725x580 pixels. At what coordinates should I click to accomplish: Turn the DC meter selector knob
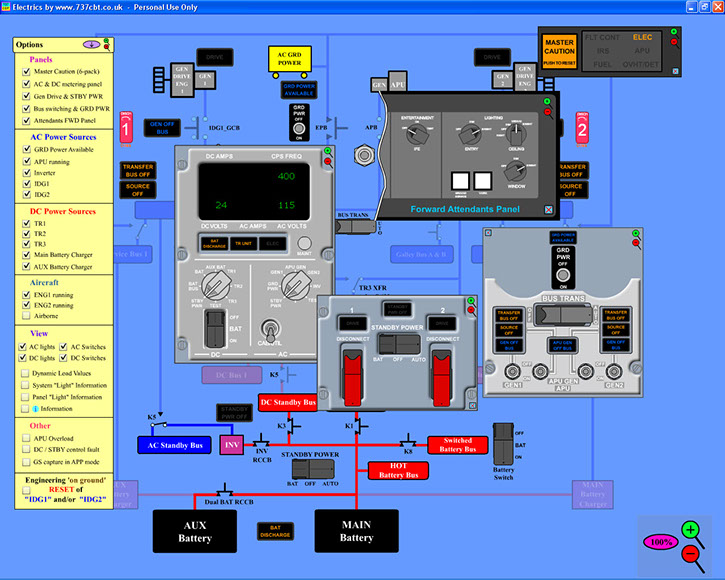tap(213, 287)
